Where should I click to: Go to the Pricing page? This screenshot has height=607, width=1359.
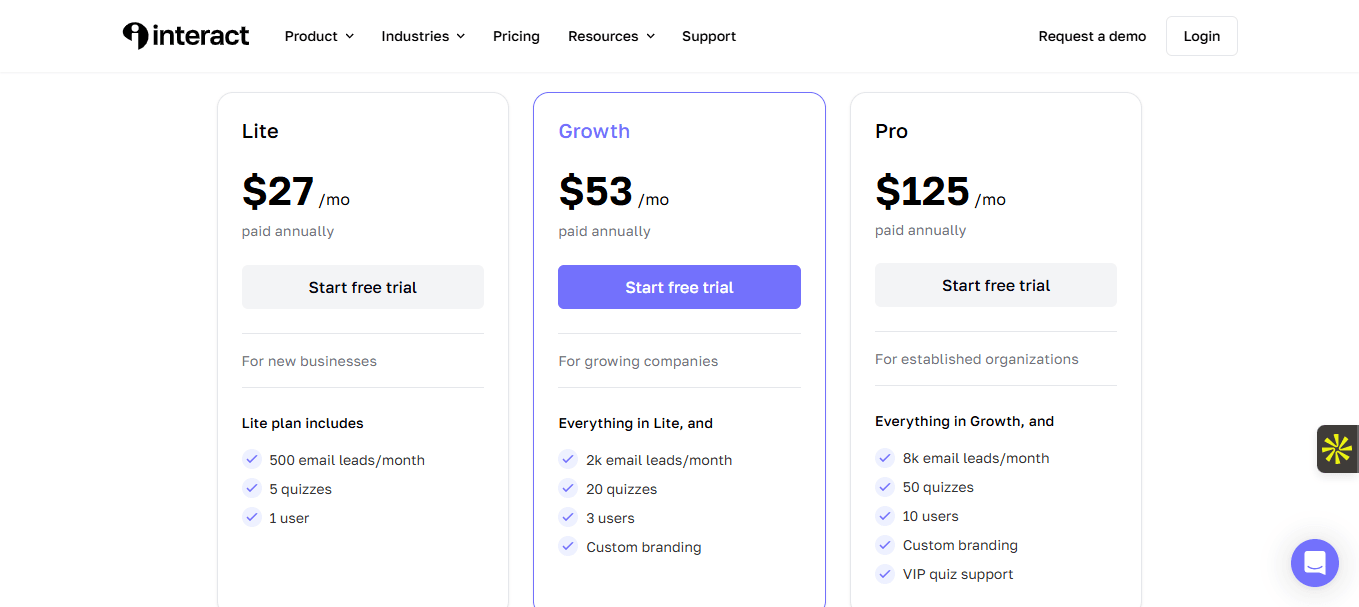516,36
